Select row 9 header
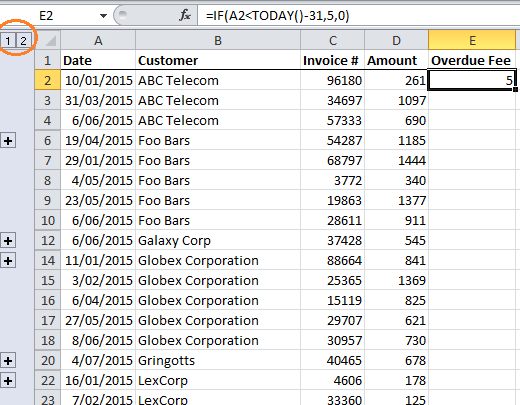The width and height of the screenshot is (520, 405). (x=48, y=200)
